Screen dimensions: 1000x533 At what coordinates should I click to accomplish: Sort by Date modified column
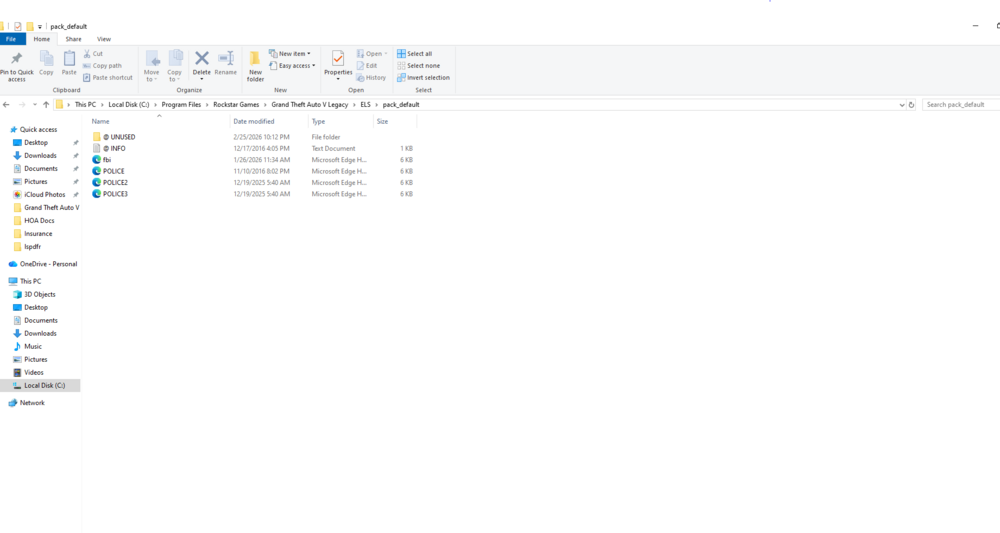(254, 121)
